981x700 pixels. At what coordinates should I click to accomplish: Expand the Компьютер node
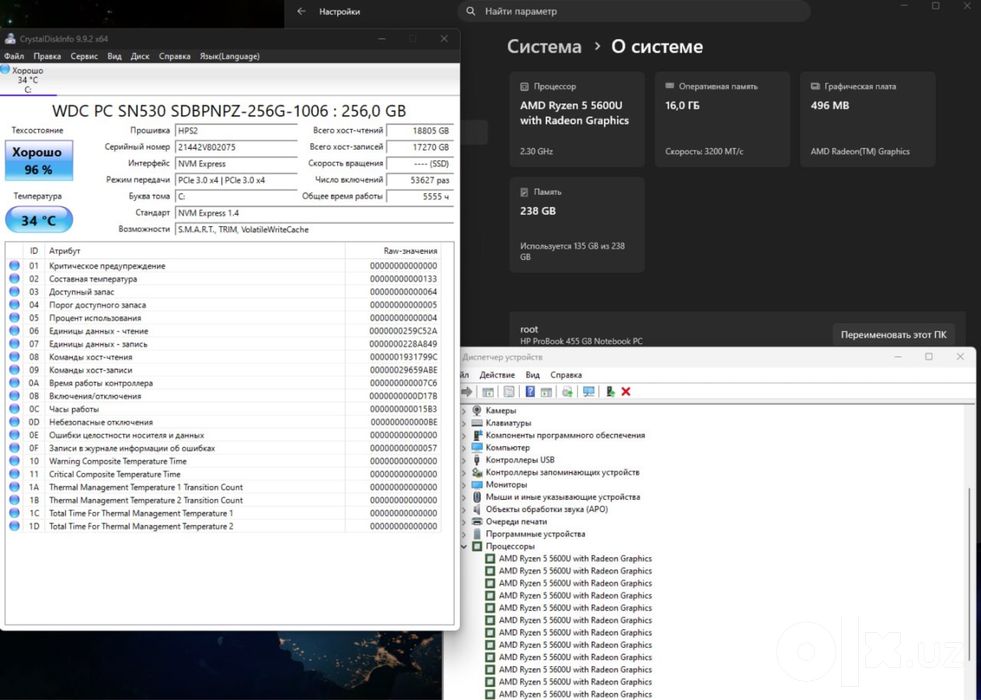pyautogui.click(x=464, y=447)
